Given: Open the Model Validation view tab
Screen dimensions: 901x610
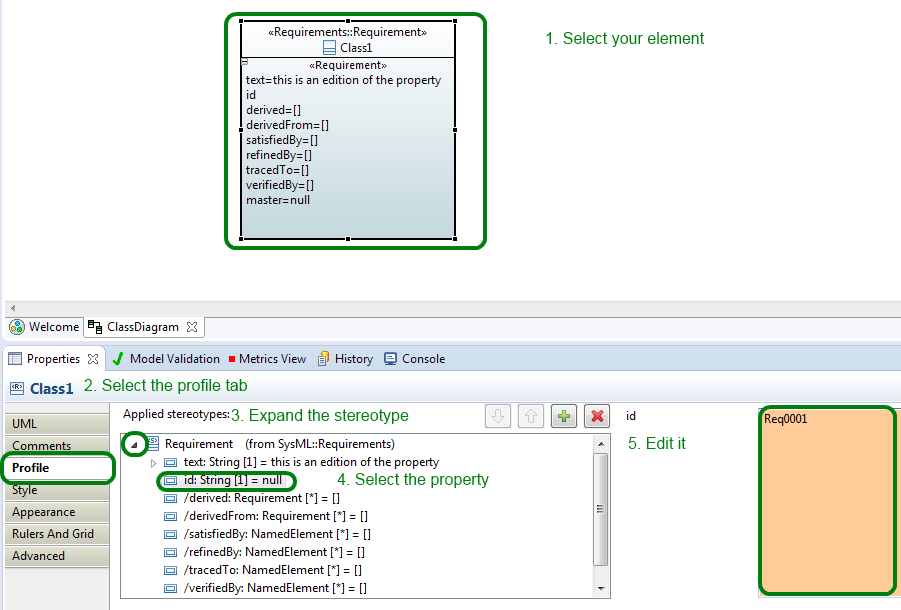Looking at the screenshot, I should click(167, 359).
